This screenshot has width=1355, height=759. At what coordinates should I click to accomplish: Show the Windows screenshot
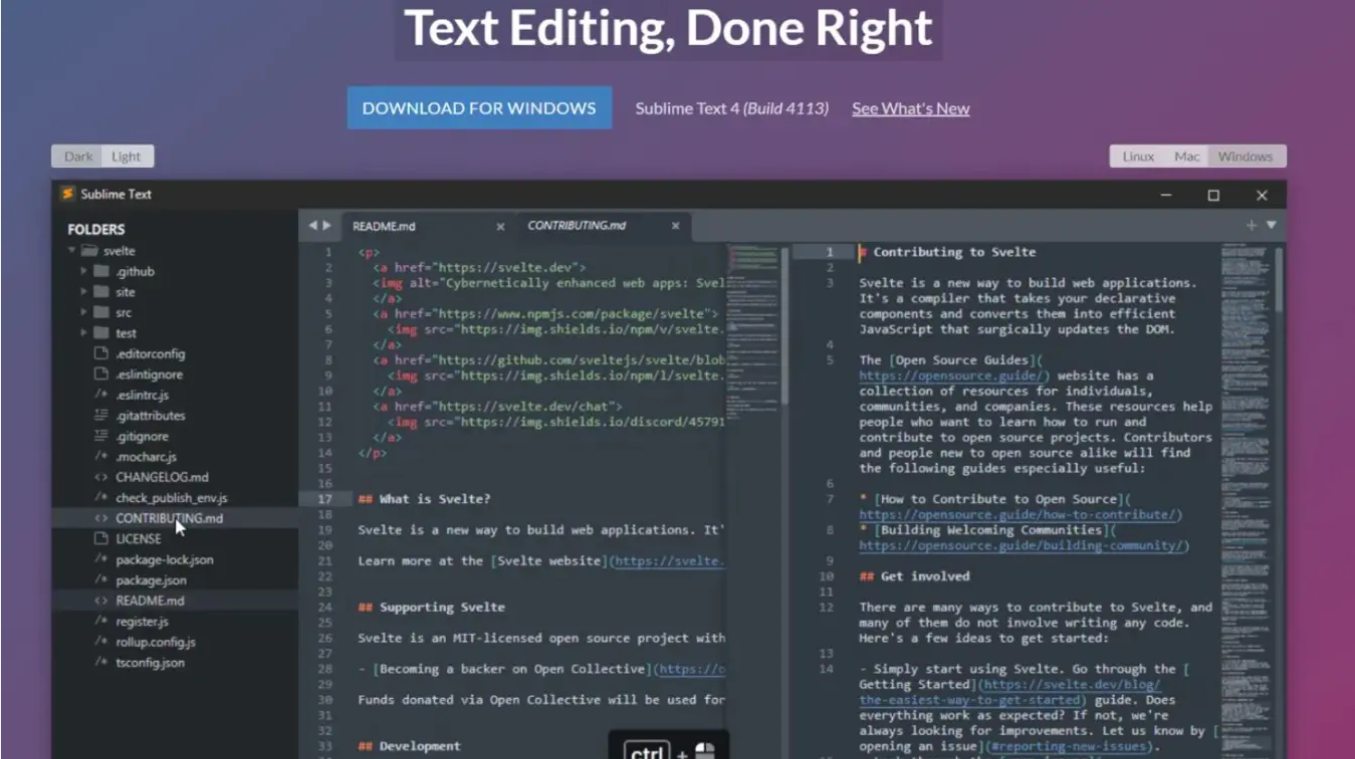1246,156
